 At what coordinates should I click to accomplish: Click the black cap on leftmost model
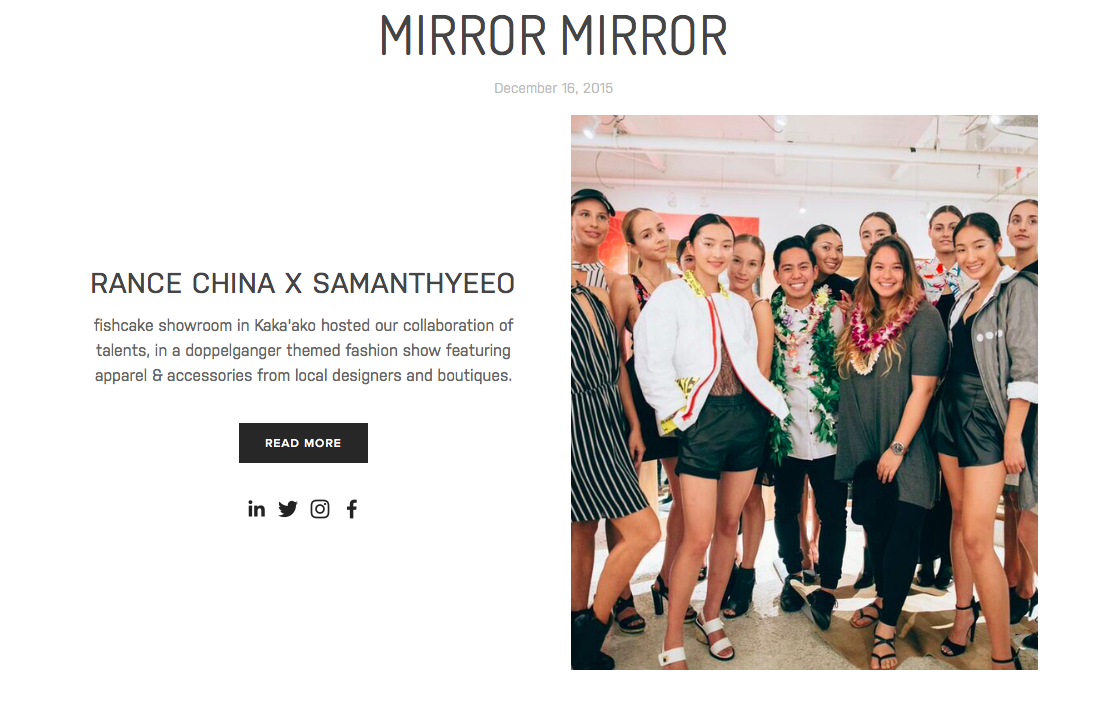click(591, 198)
